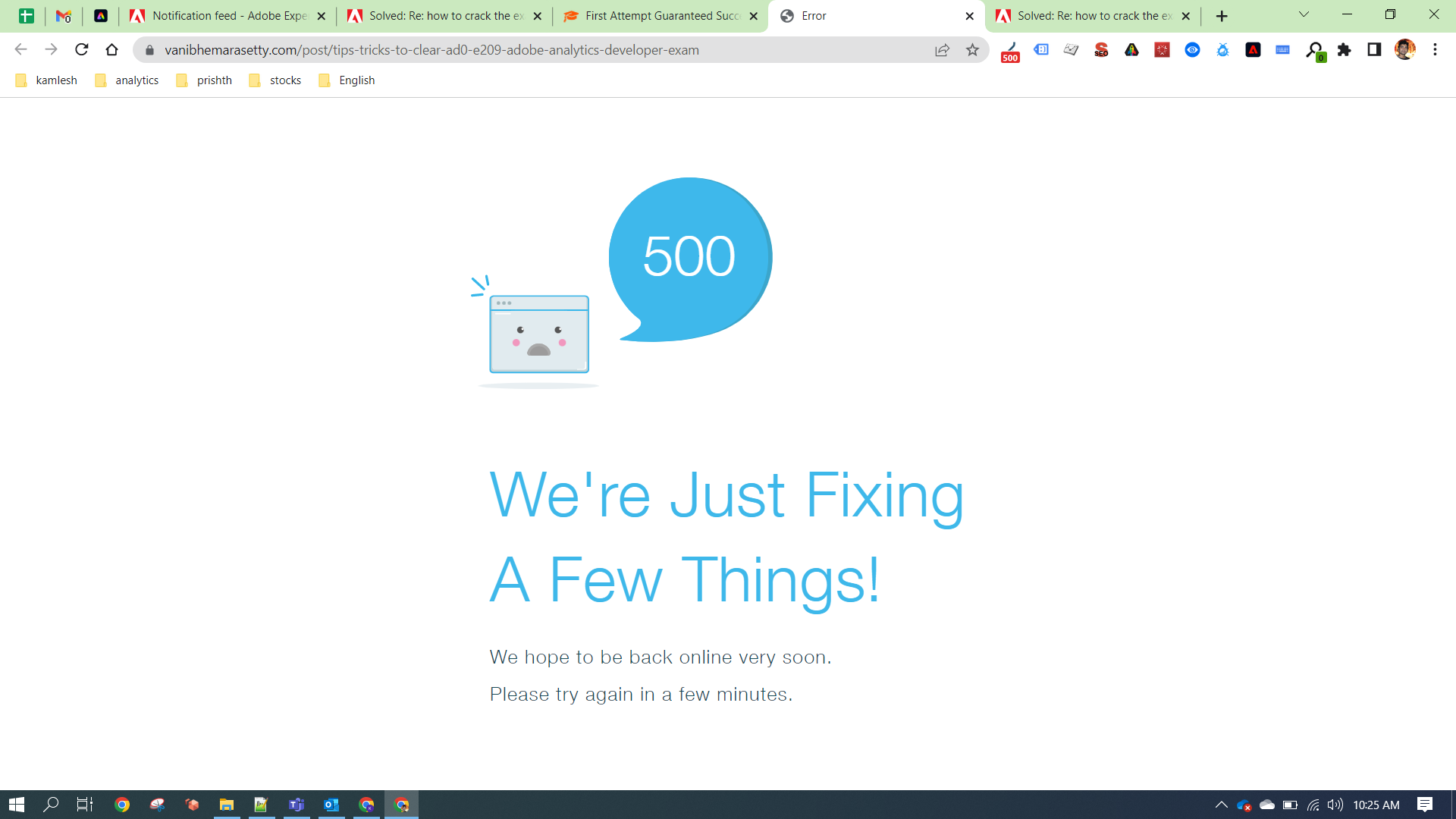This screenshot has height=819, width=1456.
Task: Click the share page icon in address bar
Action: [941, 50]
